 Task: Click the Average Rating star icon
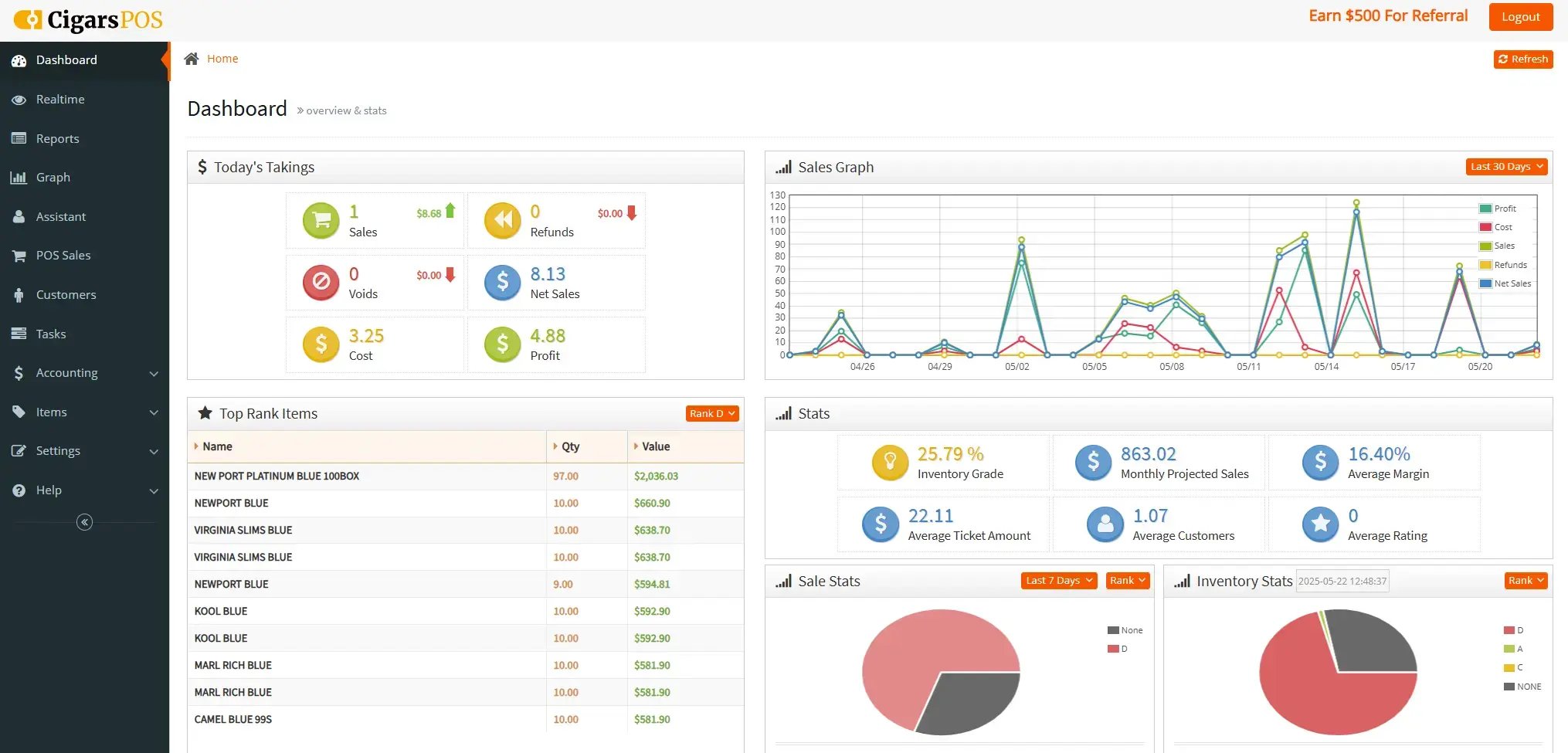tap(1320, 524)
